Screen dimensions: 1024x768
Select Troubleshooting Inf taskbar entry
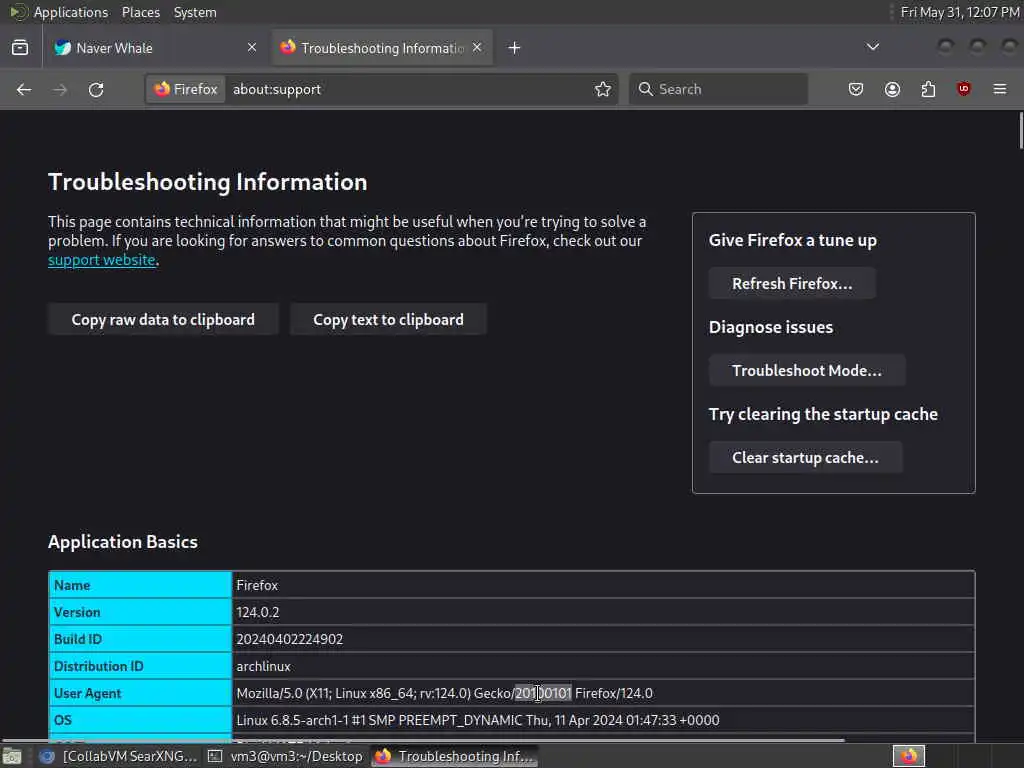point(455,756)
